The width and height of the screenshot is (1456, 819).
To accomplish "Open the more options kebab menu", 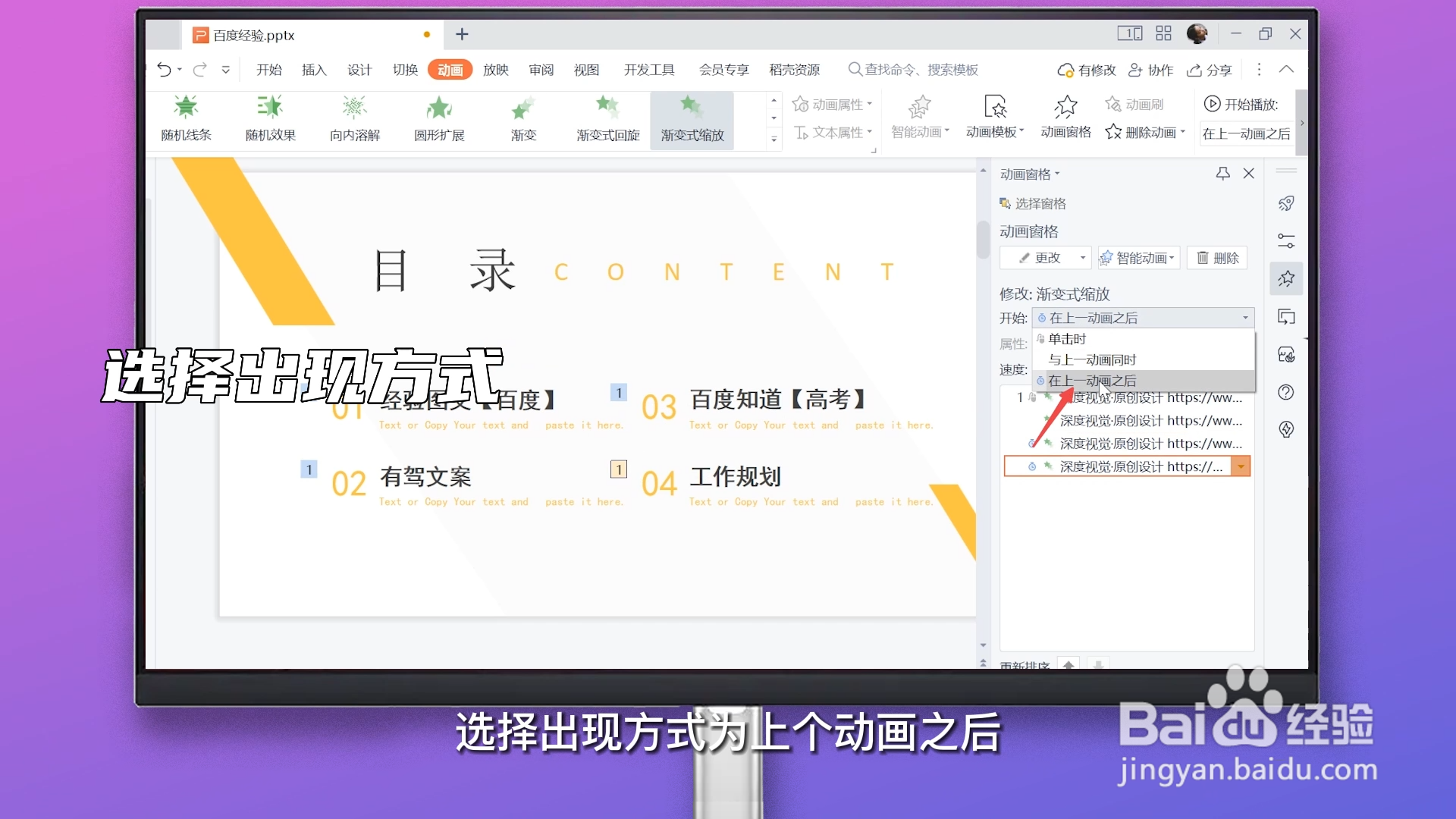I will pos(1259,69).
